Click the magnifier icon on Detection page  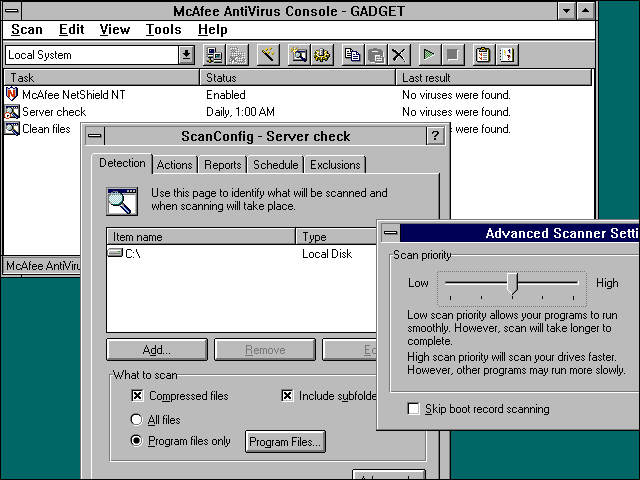click(122, 201)
